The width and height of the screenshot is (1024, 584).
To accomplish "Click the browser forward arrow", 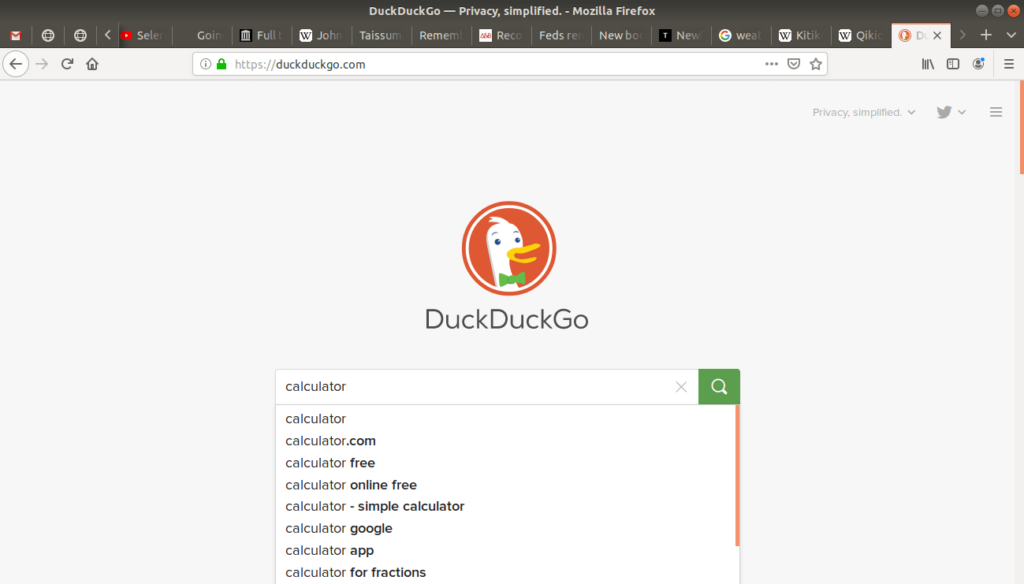I will coord(42,64).
